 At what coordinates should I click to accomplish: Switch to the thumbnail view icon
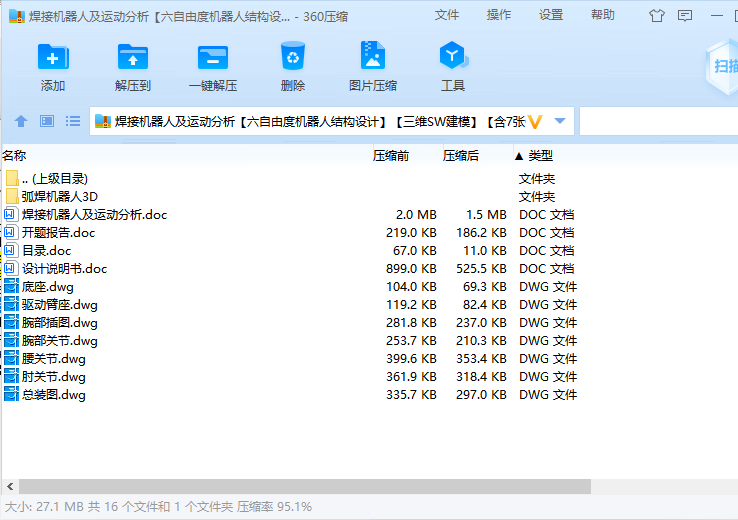click(47, 121)
